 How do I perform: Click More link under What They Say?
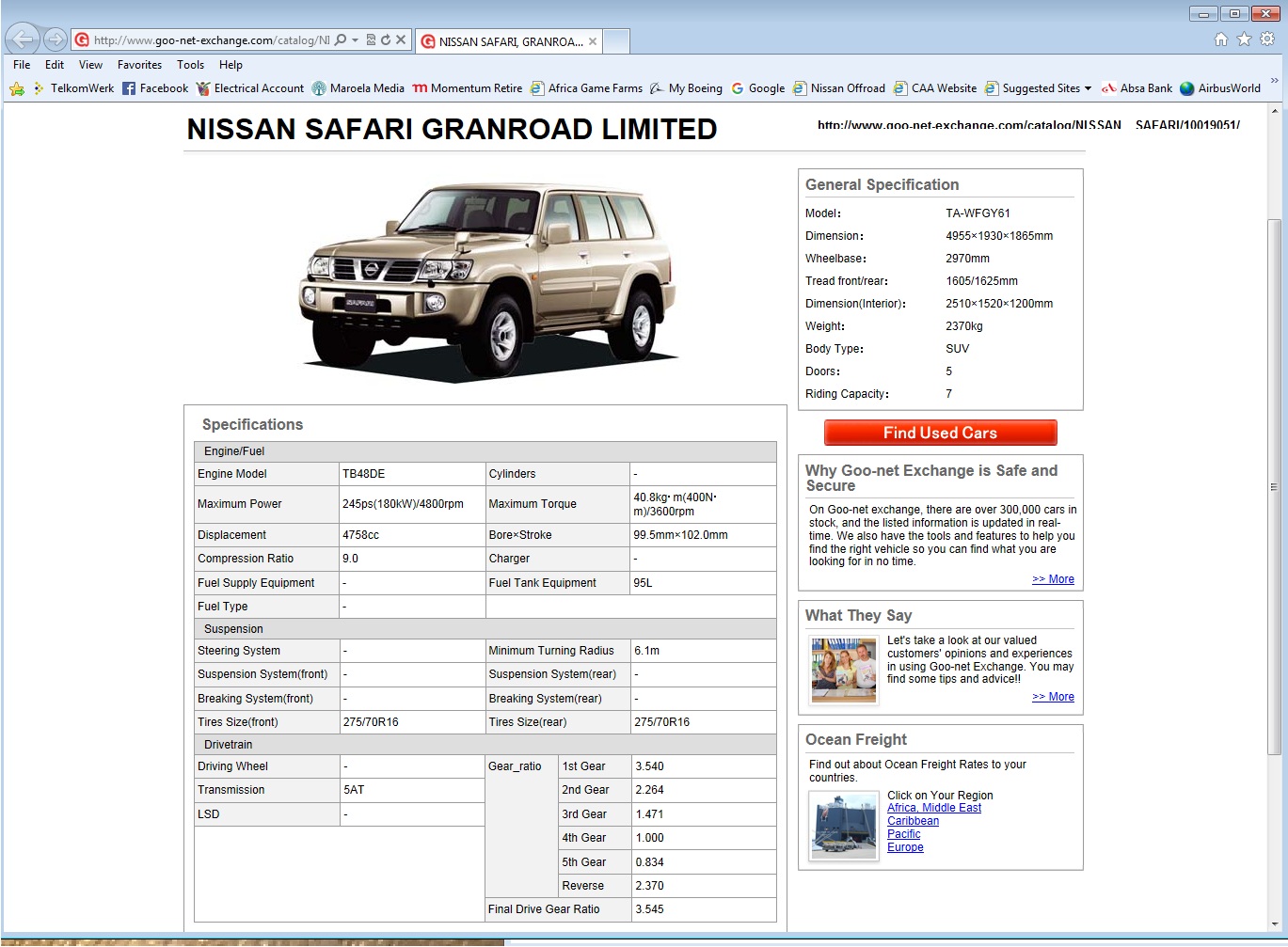[x=1053, y=697]
